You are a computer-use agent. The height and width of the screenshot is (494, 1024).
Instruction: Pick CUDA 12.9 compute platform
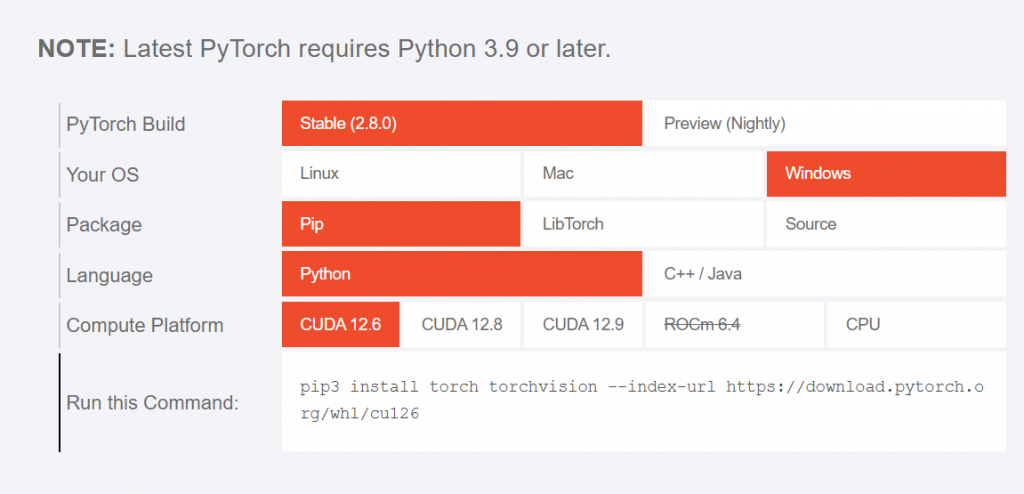click(582, 325)
